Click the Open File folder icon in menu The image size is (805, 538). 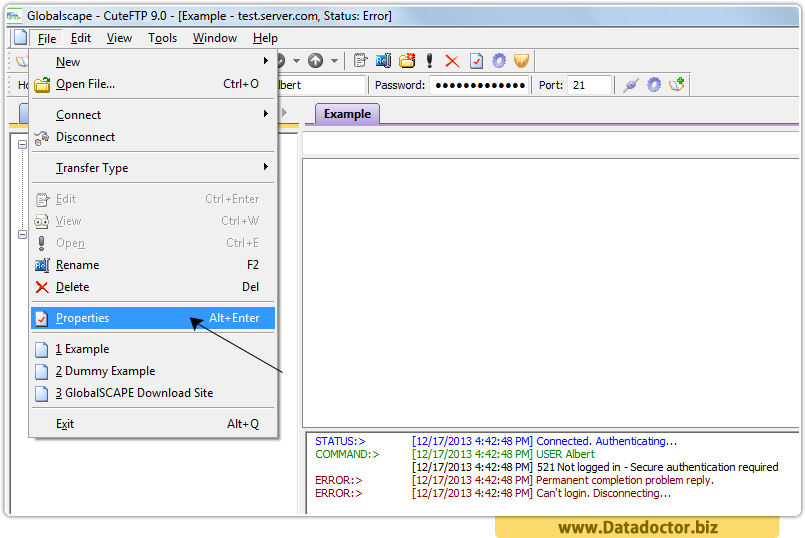tap(42, 84)
